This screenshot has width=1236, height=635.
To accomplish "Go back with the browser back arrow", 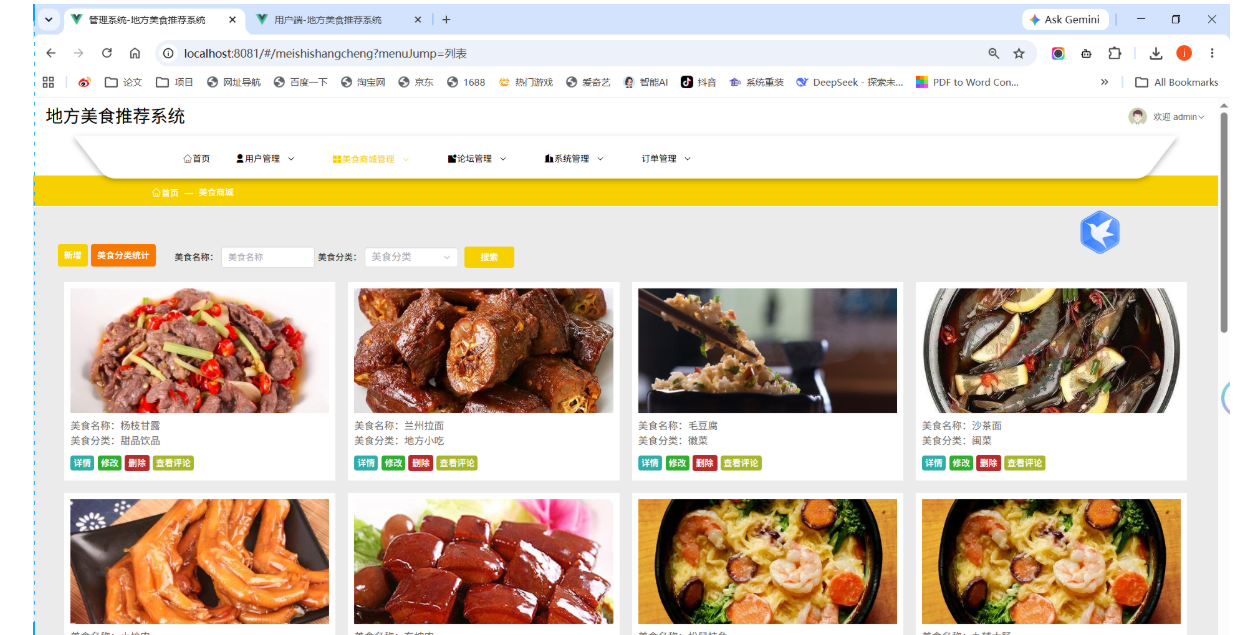I will 51,53.
